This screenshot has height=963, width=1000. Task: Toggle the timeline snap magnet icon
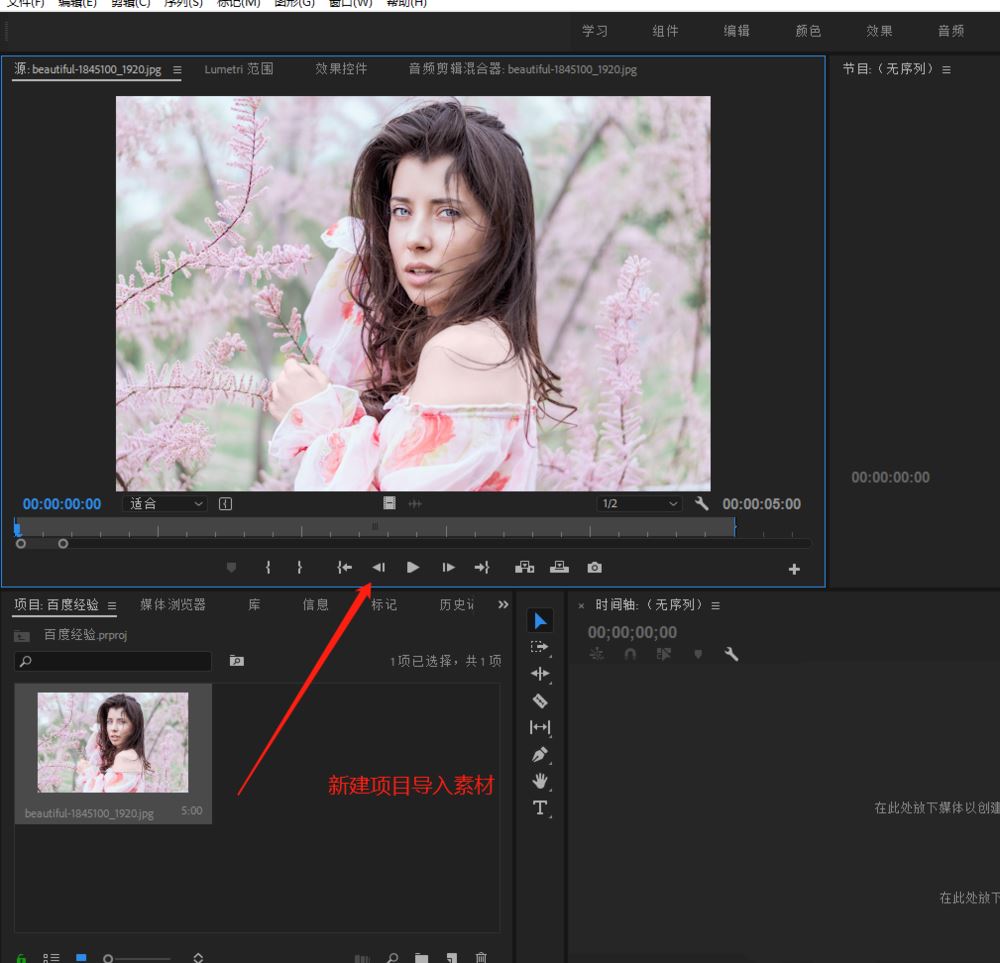pos(630,654)
